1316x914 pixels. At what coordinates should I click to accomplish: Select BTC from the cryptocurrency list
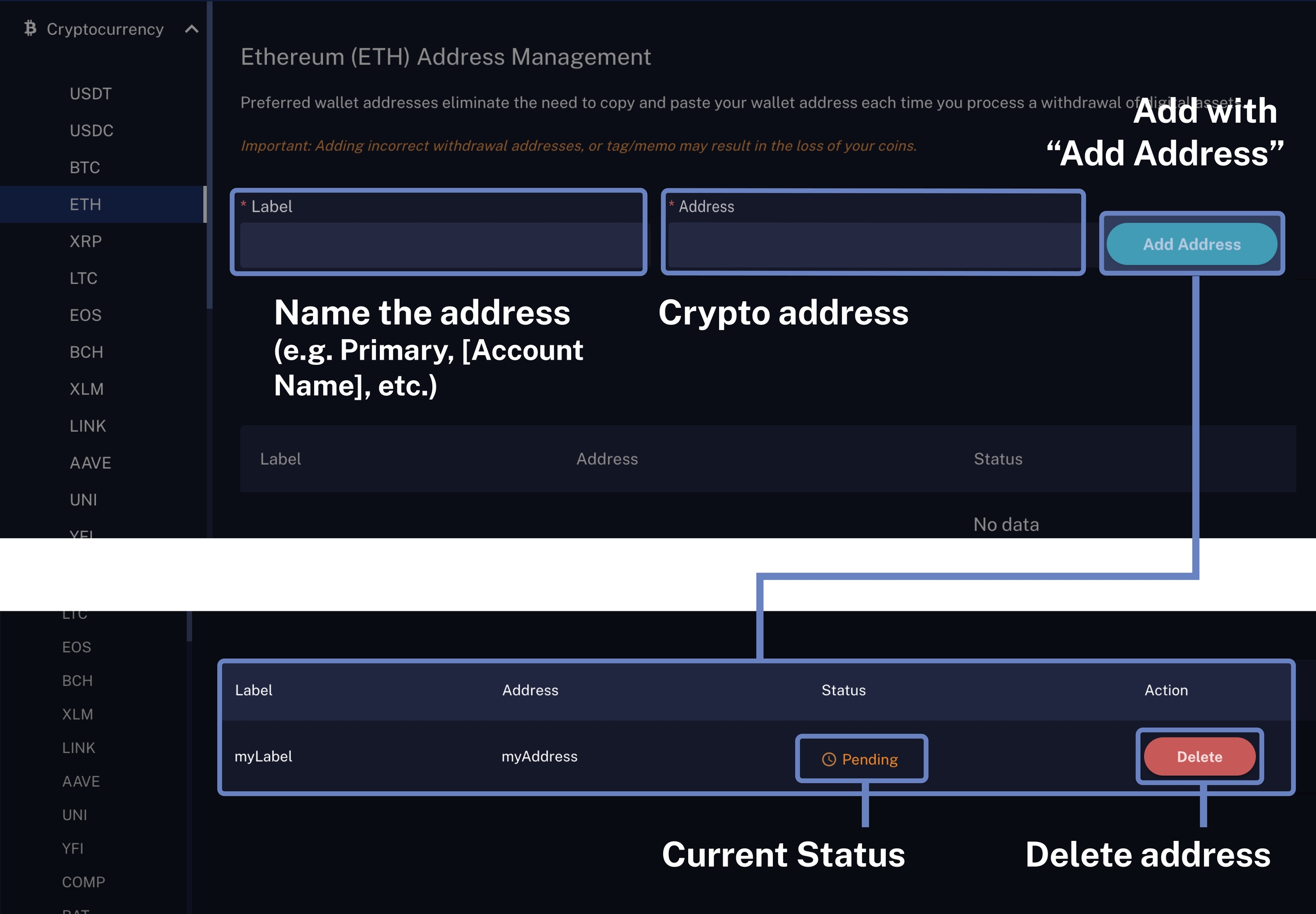pos(85,168)
